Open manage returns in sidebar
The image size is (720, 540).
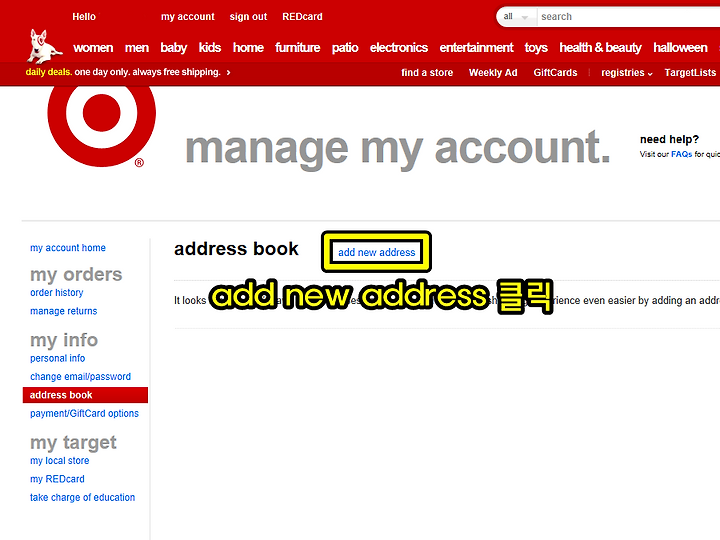click(x=63, y=311)
